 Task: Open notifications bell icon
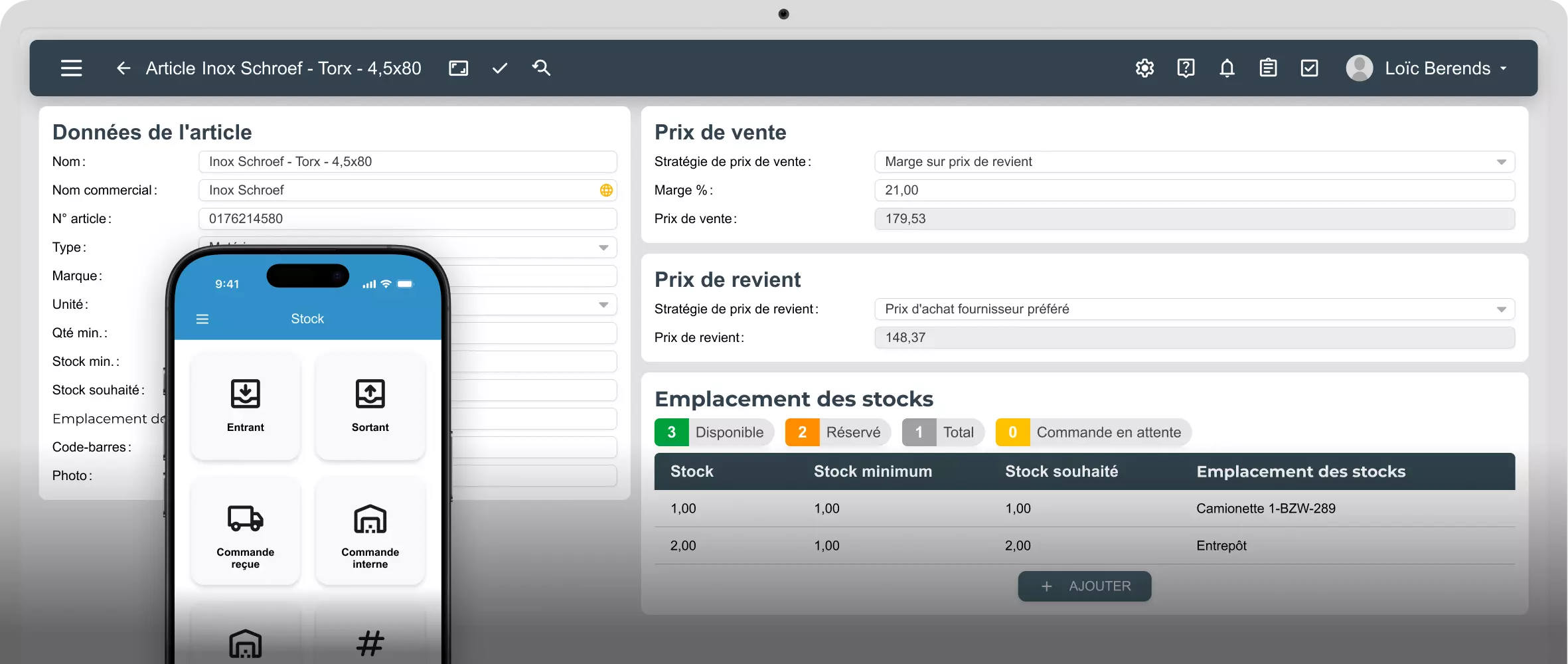(1227, 68)
